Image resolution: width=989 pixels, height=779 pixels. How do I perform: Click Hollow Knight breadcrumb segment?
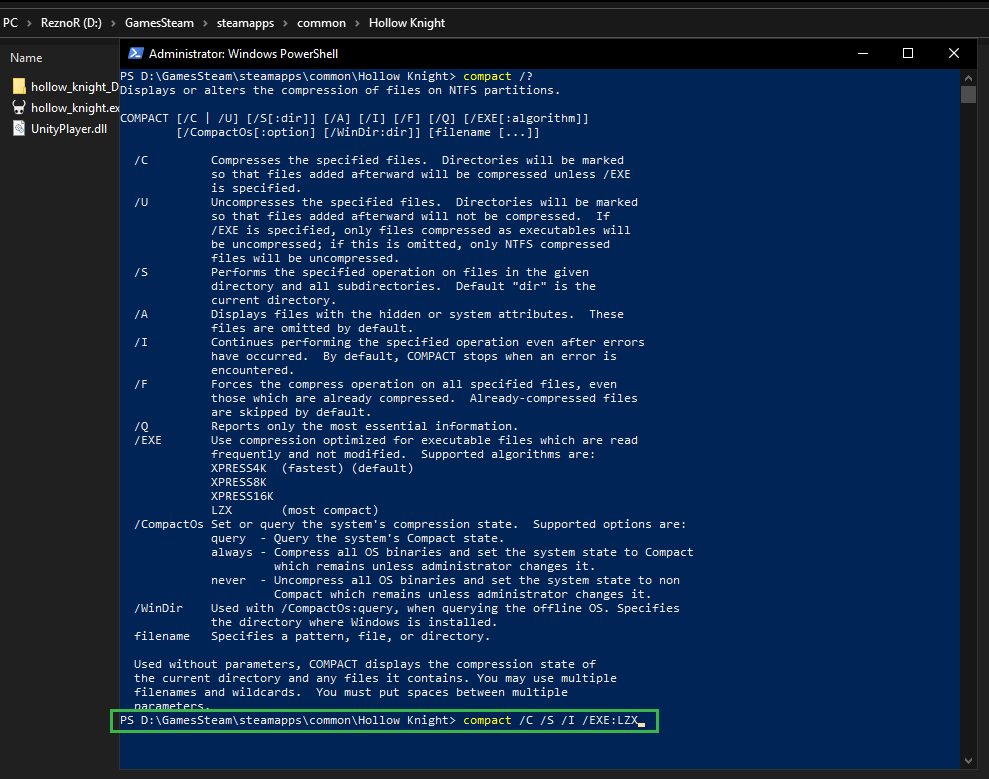pyautogui.click(x=407, y=23)
